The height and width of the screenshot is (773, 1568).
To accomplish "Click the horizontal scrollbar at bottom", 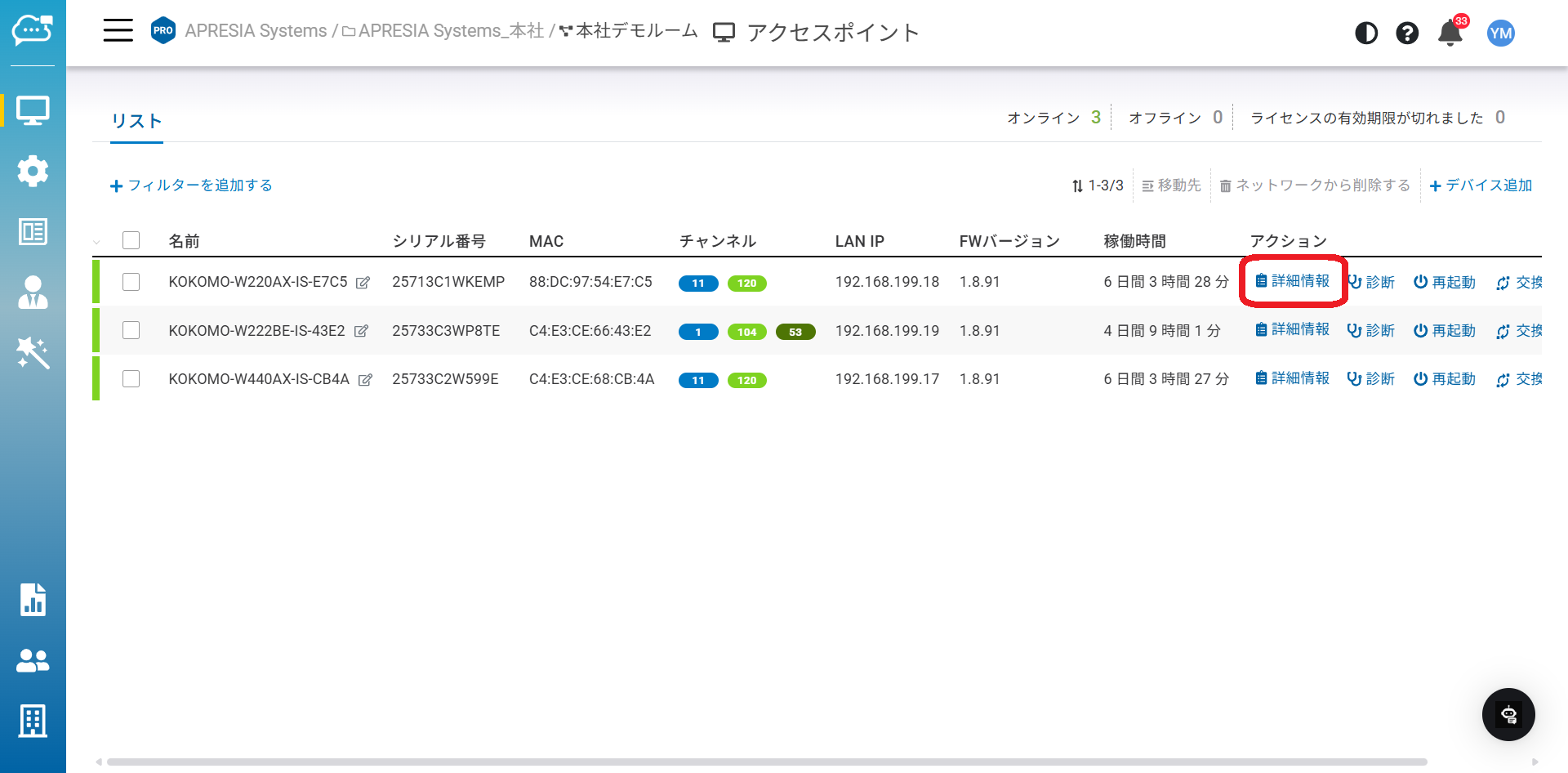I will tap(766, 762).
